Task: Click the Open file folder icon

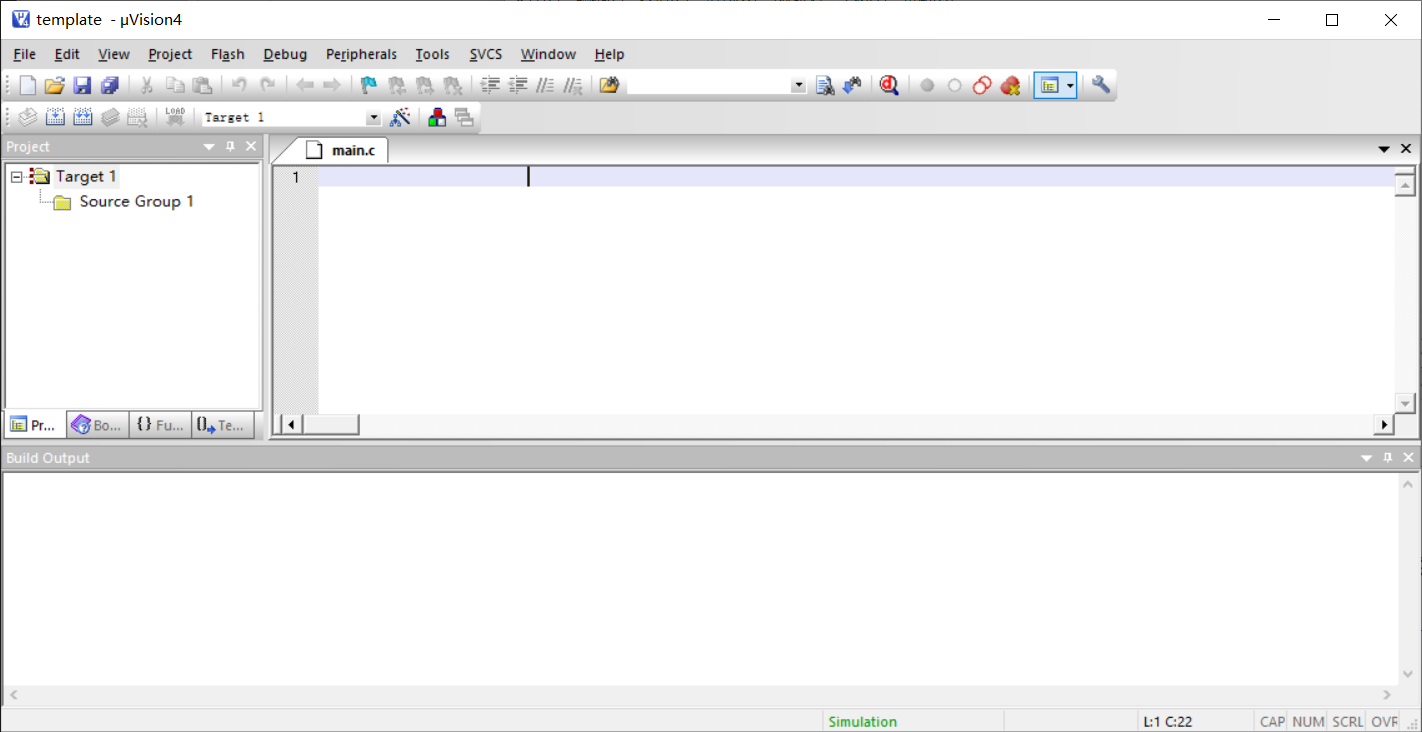Action: pyautogui.click(x=55, y=86)
